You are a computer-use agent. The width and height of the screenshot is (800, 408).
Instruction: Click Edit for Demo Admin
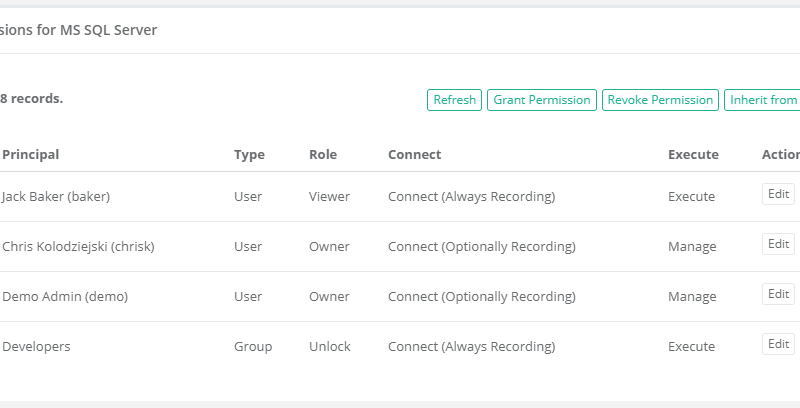pos(778,294)
